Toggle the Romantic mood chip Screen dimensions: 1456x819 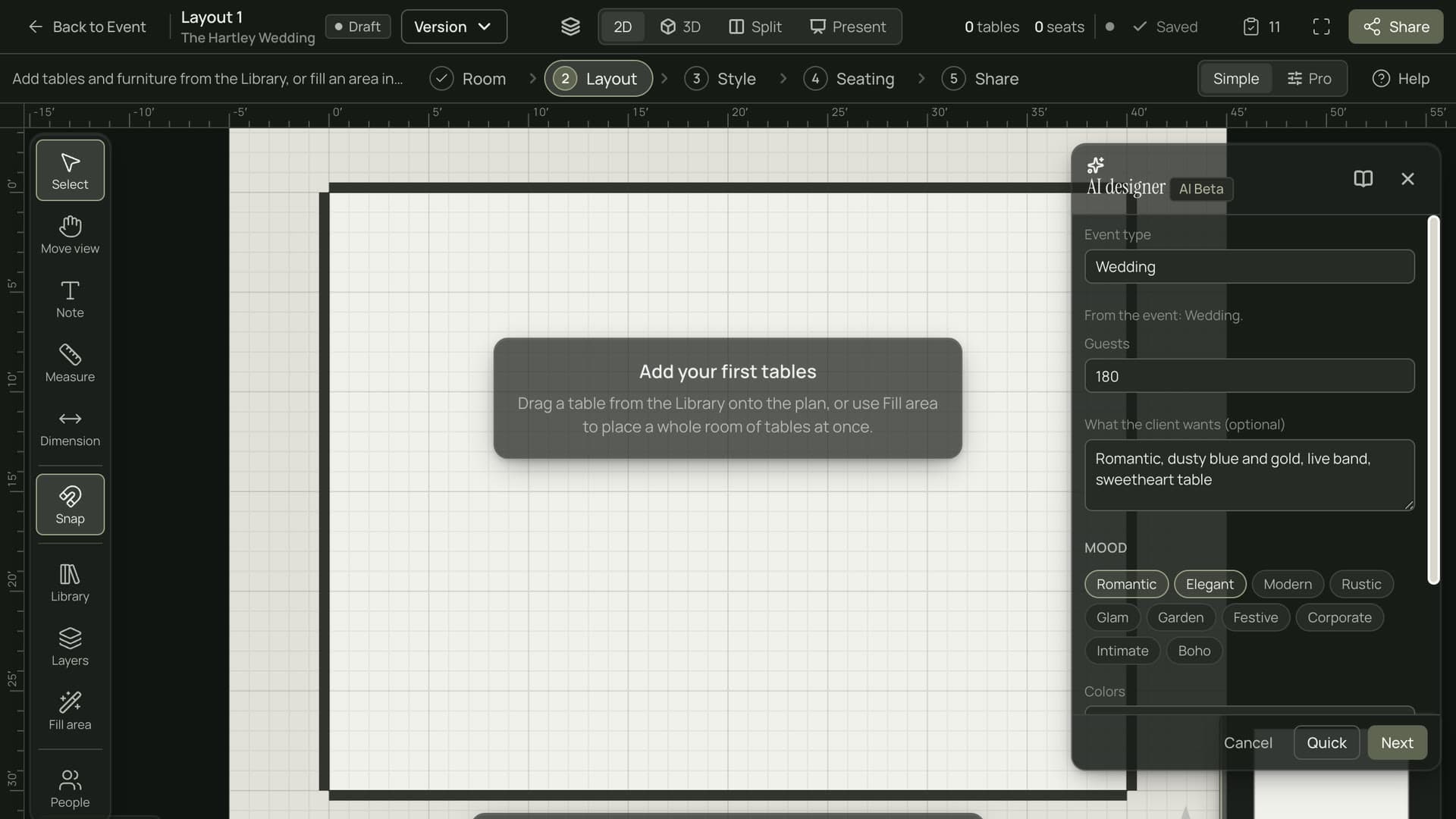[x=1126, y=584]
